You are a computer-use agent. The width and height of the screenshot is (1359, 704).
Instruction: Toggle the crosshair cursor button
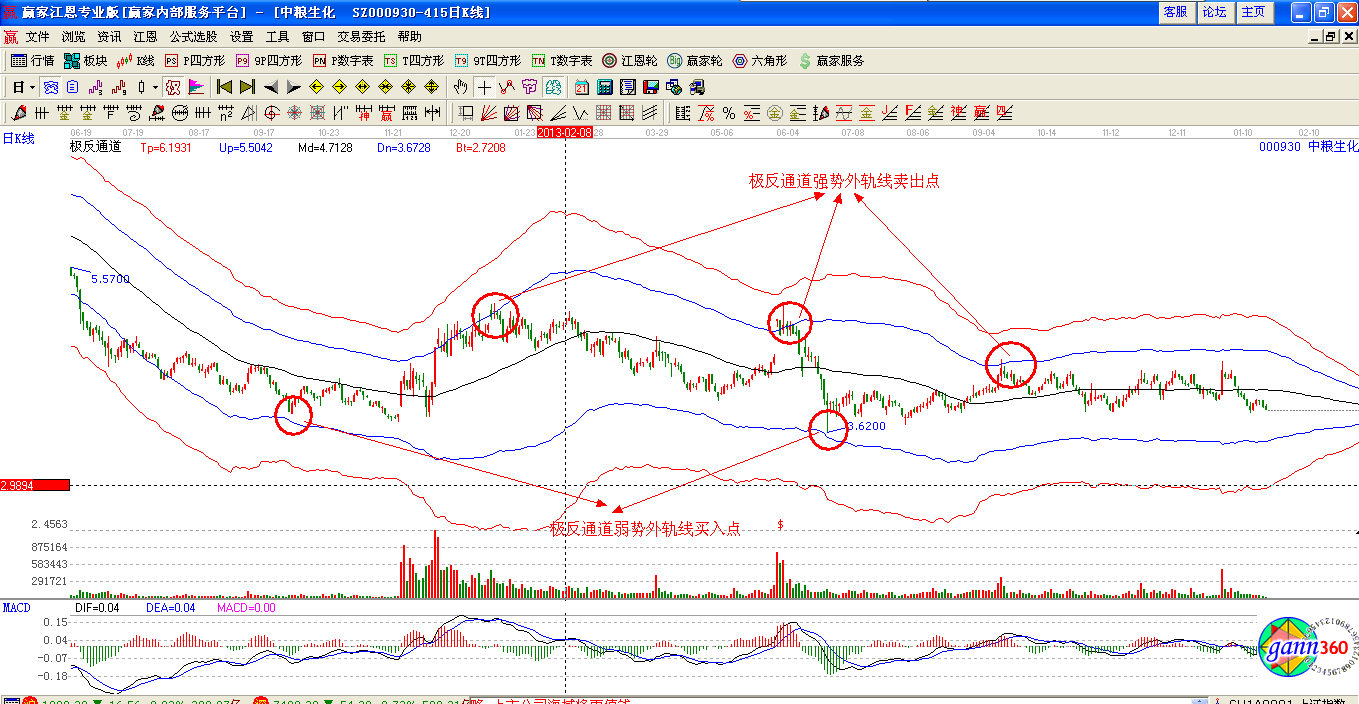tap(484, 87)
